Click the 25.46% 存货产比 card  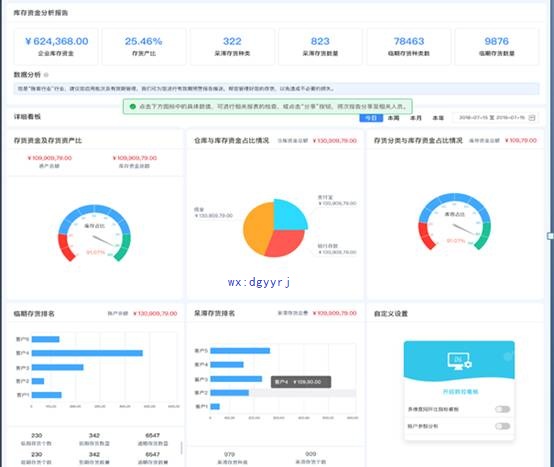[x=144, y=47]
